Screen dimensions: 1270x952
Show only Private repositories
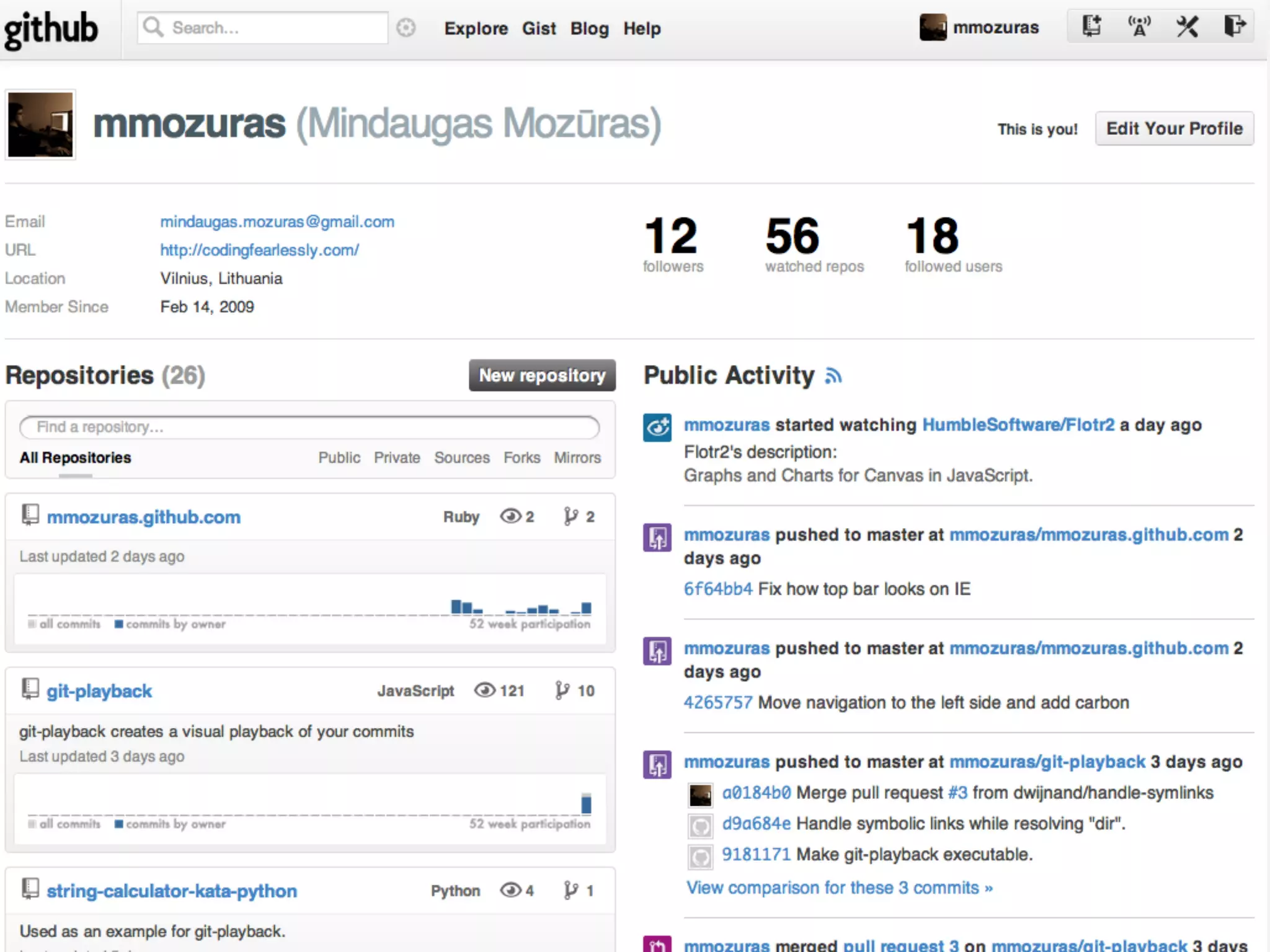(397, 457)
